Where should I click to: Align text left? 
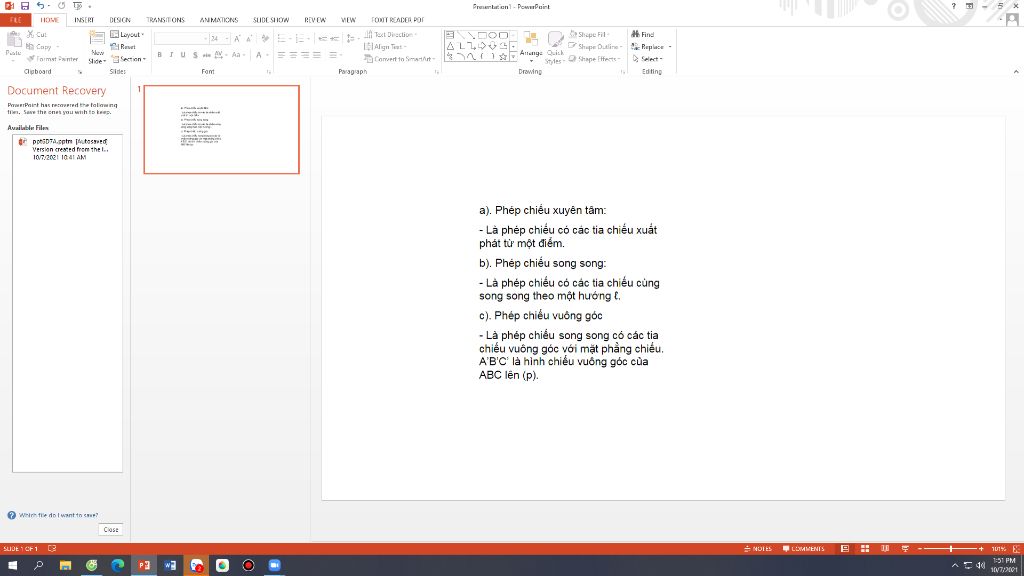[281, 55]
